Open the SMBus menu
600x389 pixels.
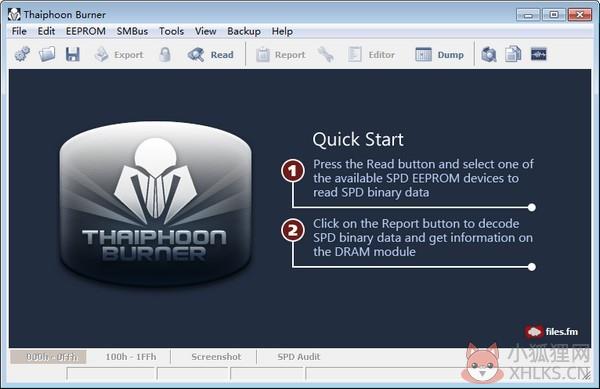(132, 31)
